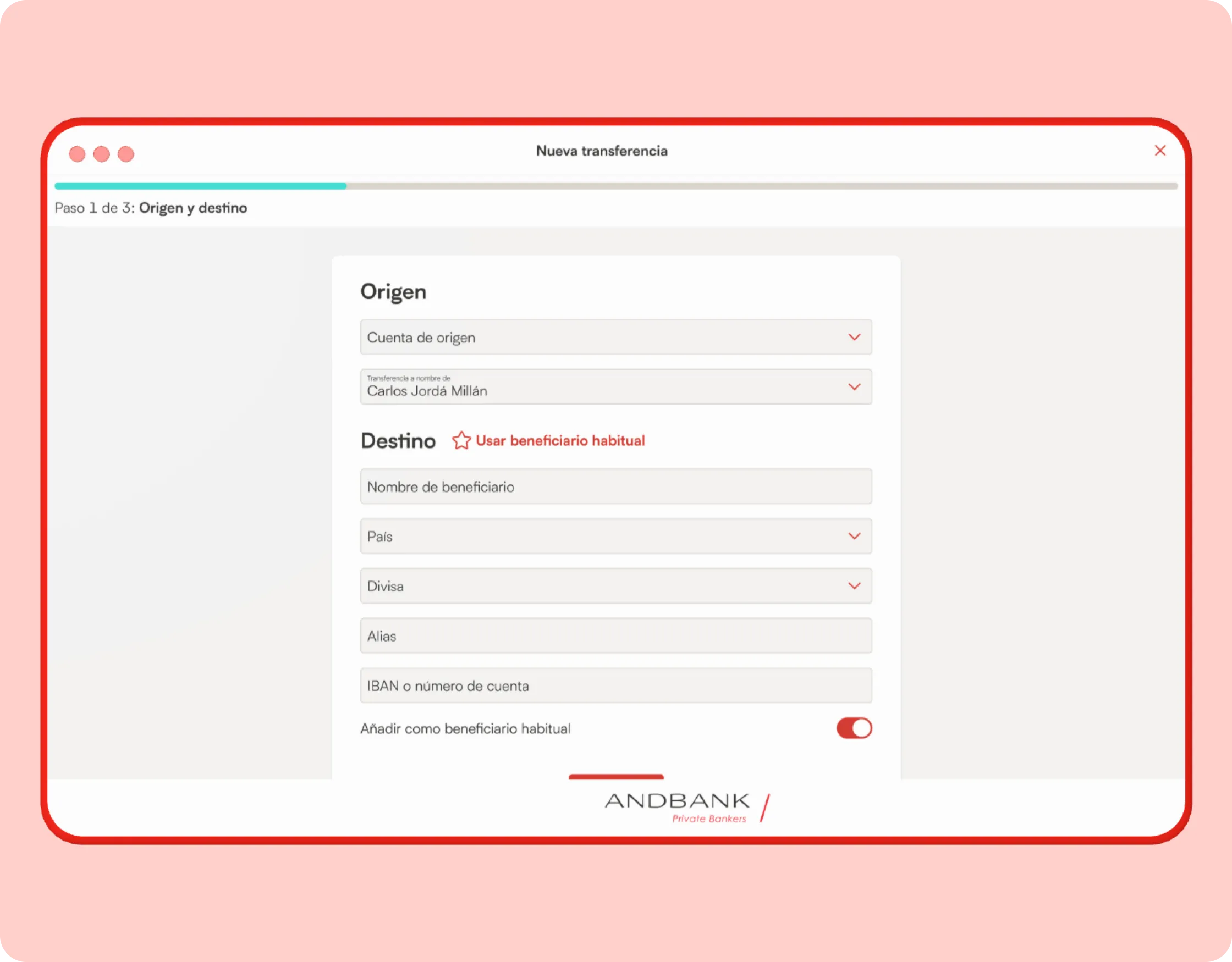1232x962 pixels.
Task: Open the País dropdown
Action: pyautogui.click(x=615, y=537)
